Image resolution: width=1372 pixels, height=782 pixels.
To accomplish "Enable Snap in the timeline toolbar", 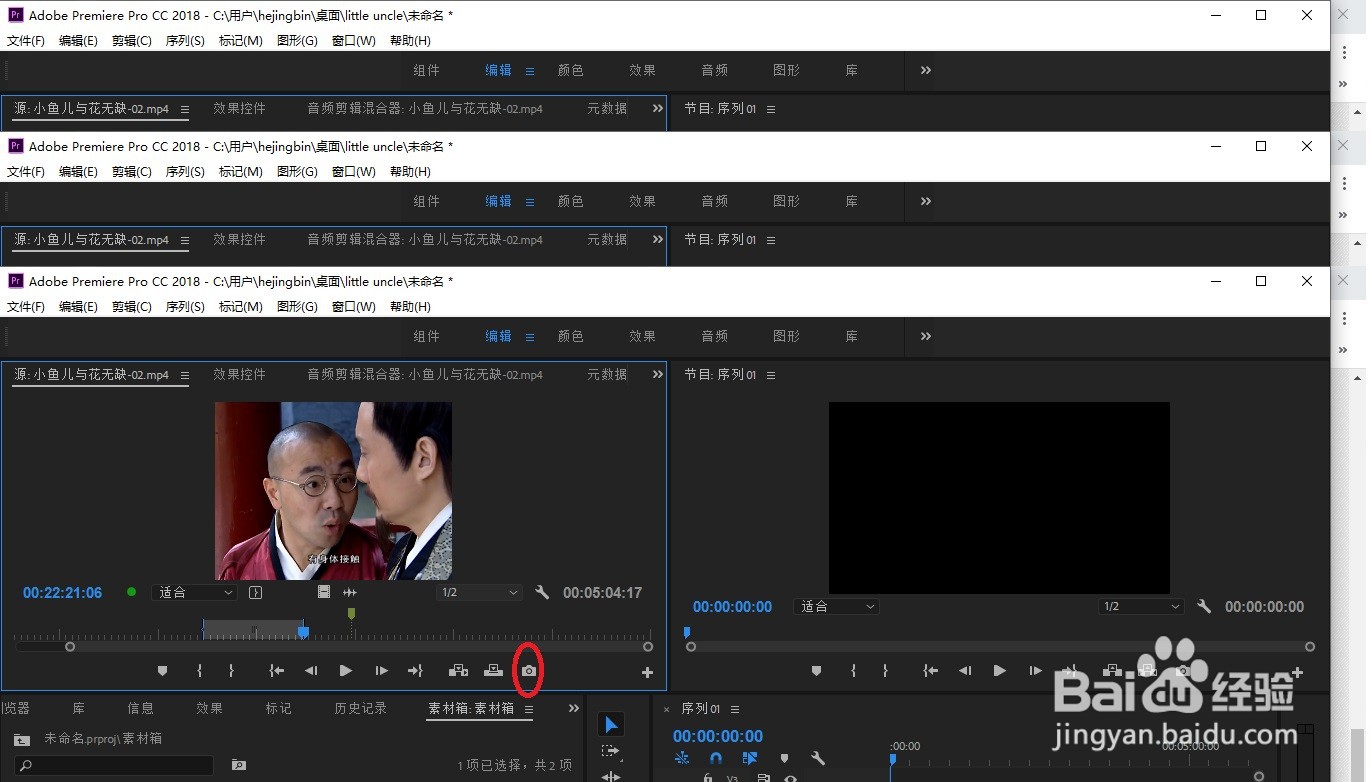I will (x=716, y=758).
